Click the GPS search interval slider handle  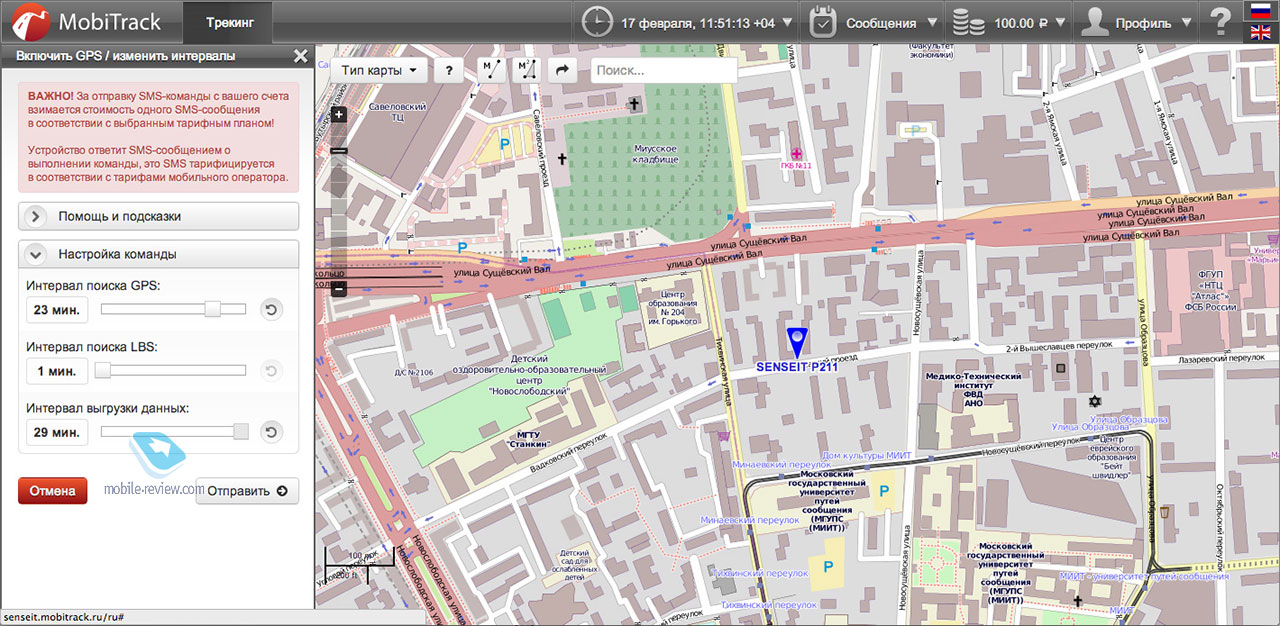tap(212, 310)
